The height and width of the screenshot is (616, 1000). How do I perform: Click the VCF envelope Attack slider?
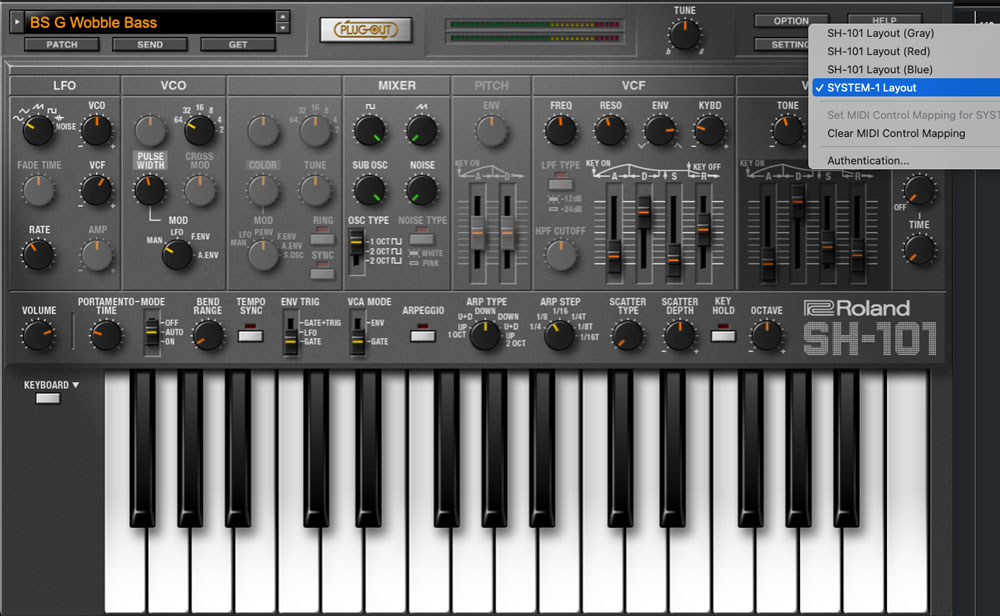coord(614,255)
